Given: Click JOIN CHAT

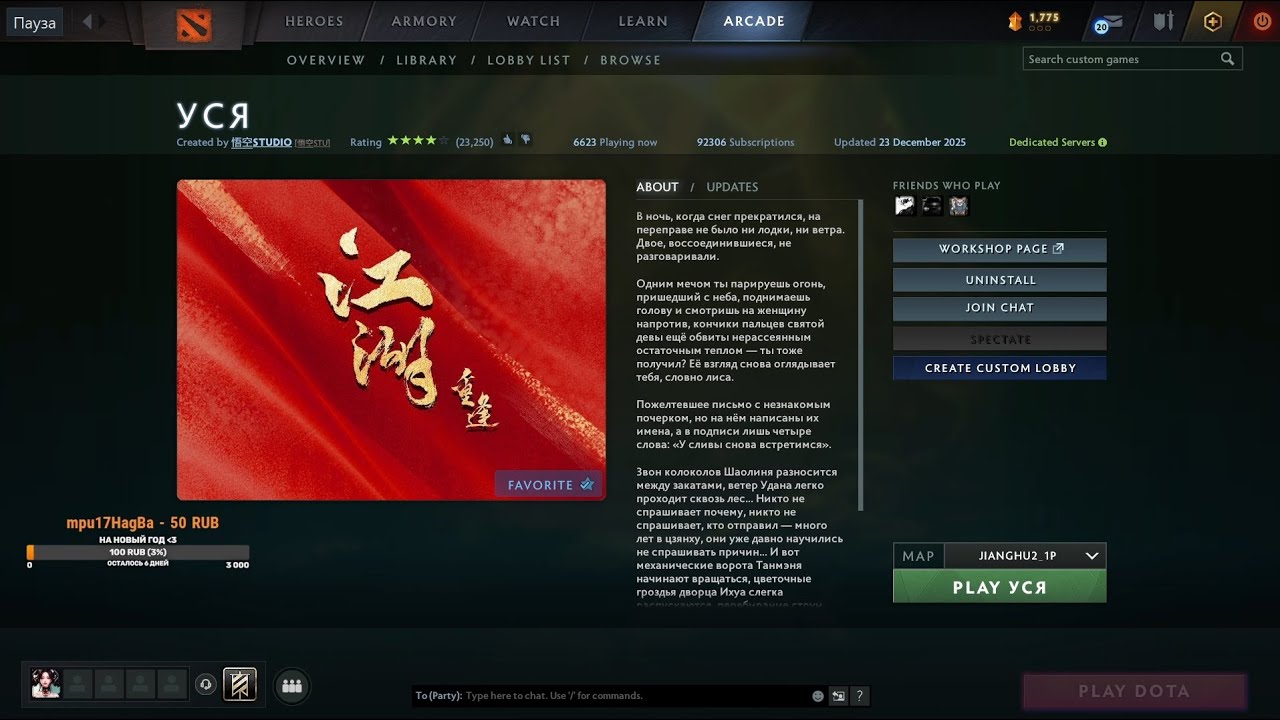Looking at the screenshot, I should pyautogui.click(x=999, y=308).
